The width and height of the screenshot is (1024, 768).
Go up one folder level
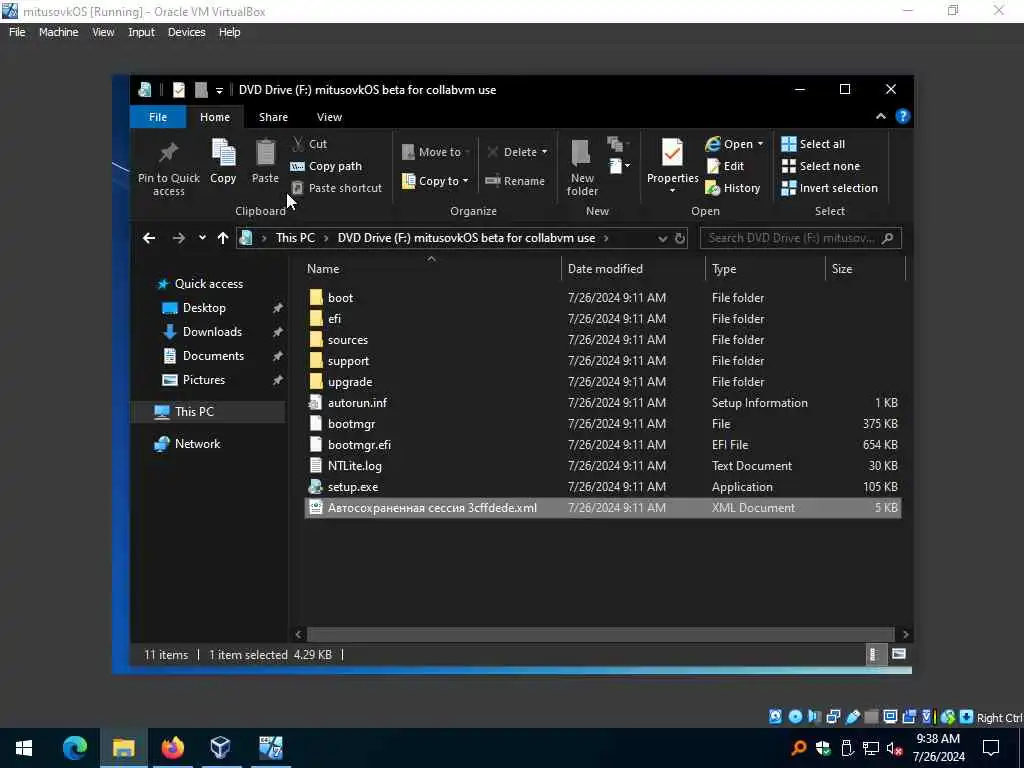click(223, 238)
